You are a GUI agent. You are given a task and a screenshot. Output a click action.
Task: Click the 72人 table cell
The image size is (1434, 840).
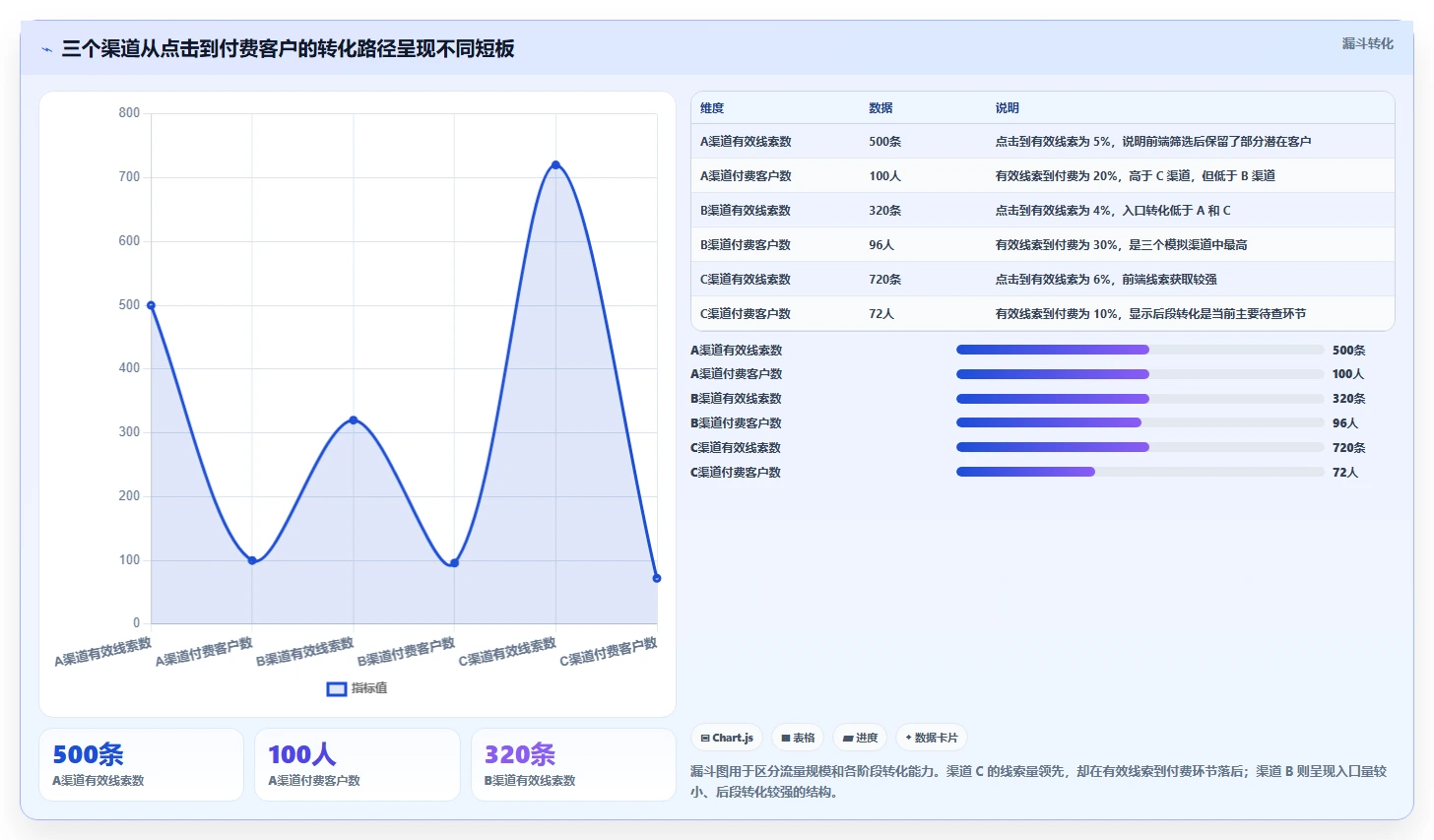pos(881,314)
